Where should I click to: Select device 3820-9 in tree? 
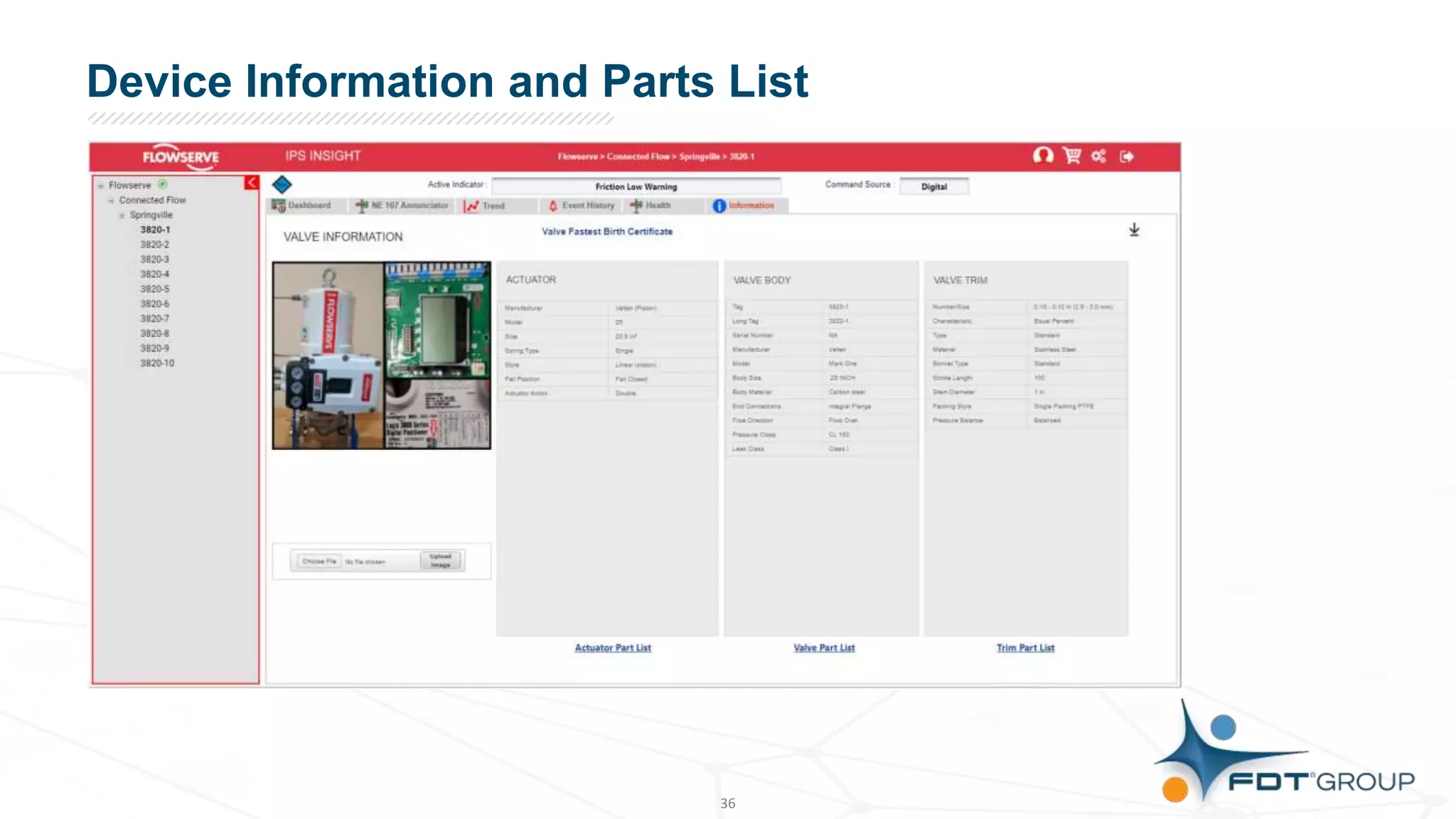tap(155, 348)
